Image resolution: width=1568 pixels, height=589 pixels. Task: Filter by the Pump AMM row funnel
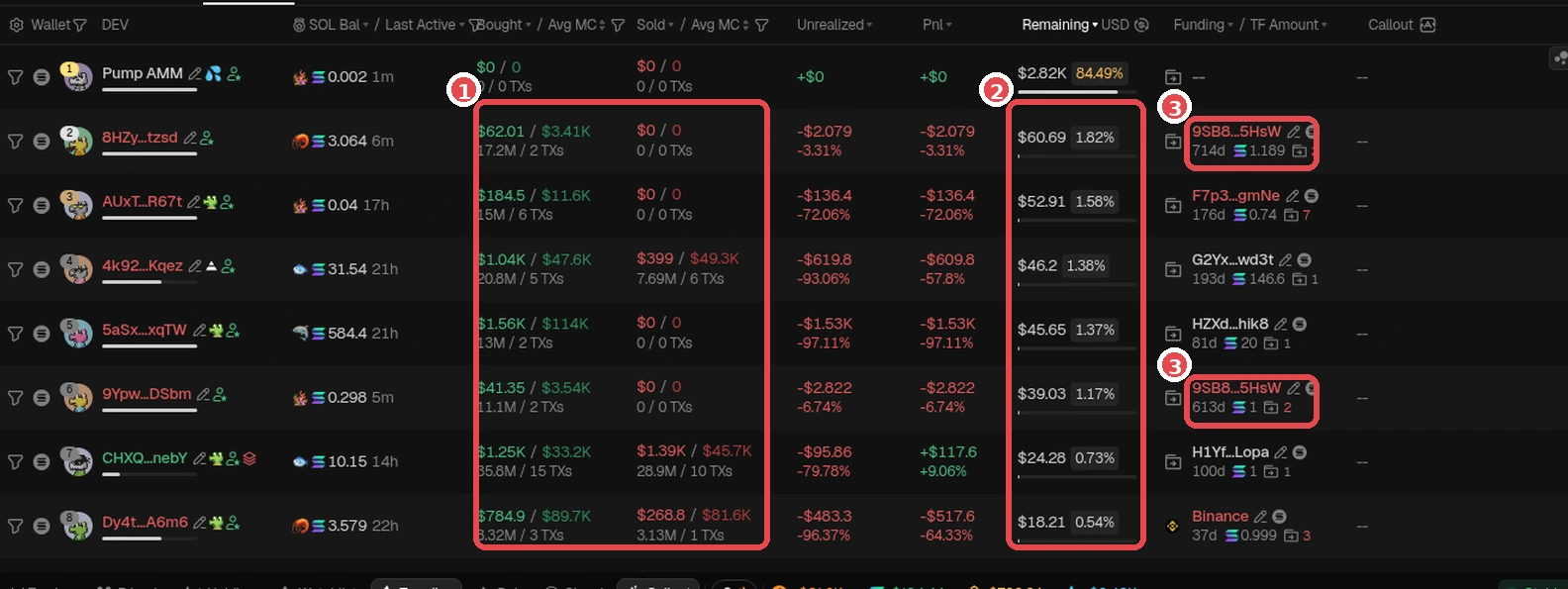(x=15, y=76)
